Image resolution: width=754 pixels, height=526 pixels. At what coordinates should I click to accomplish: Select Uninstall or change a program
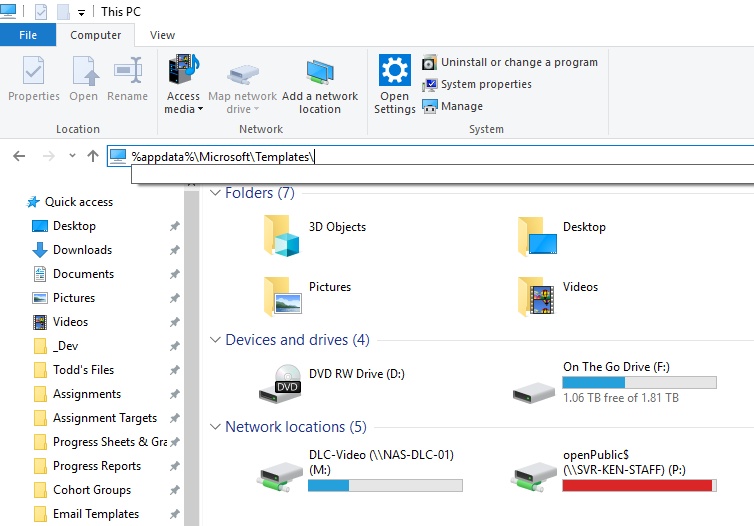coord(510,63)
